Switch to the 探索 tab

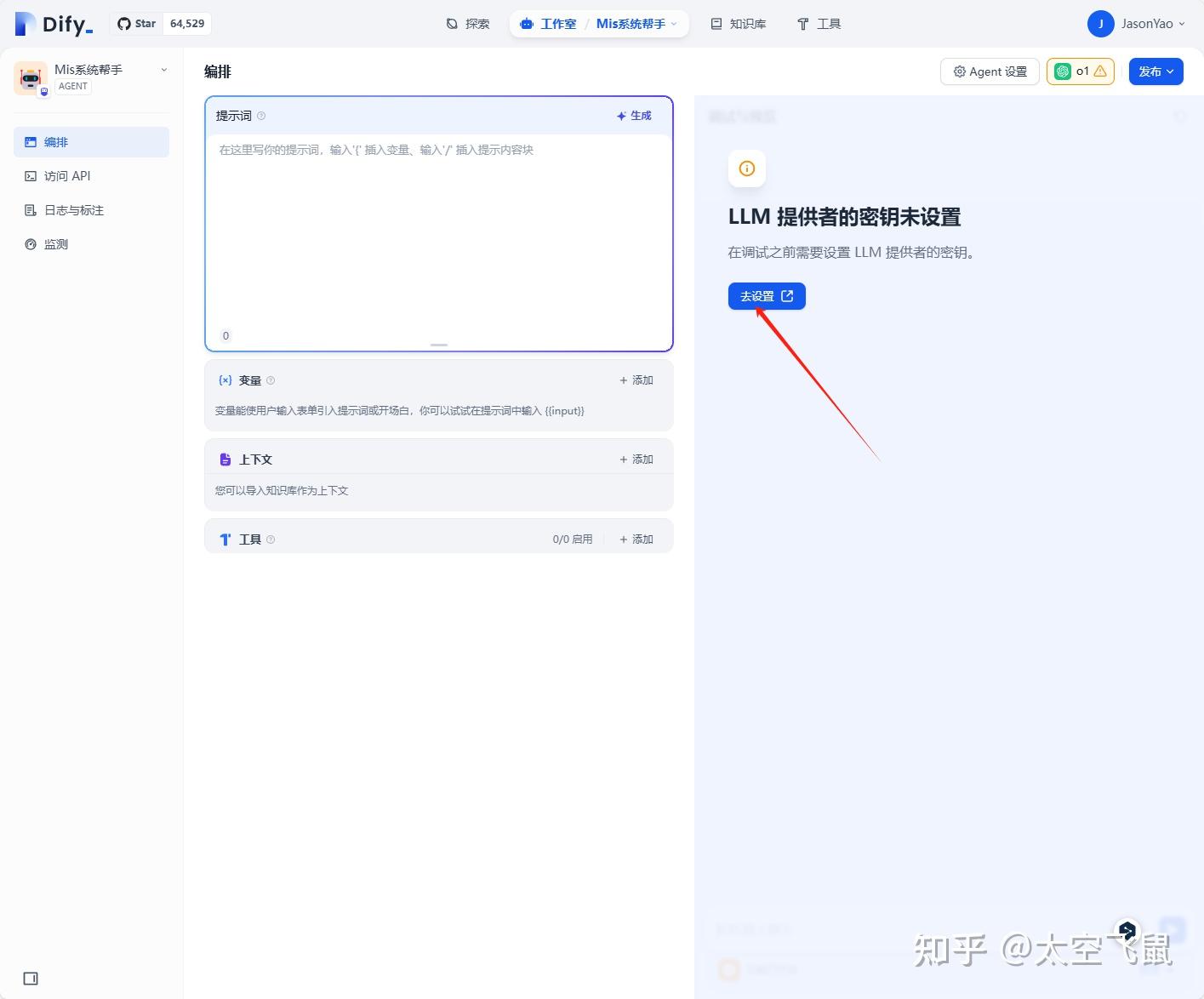tap(467, 24)
